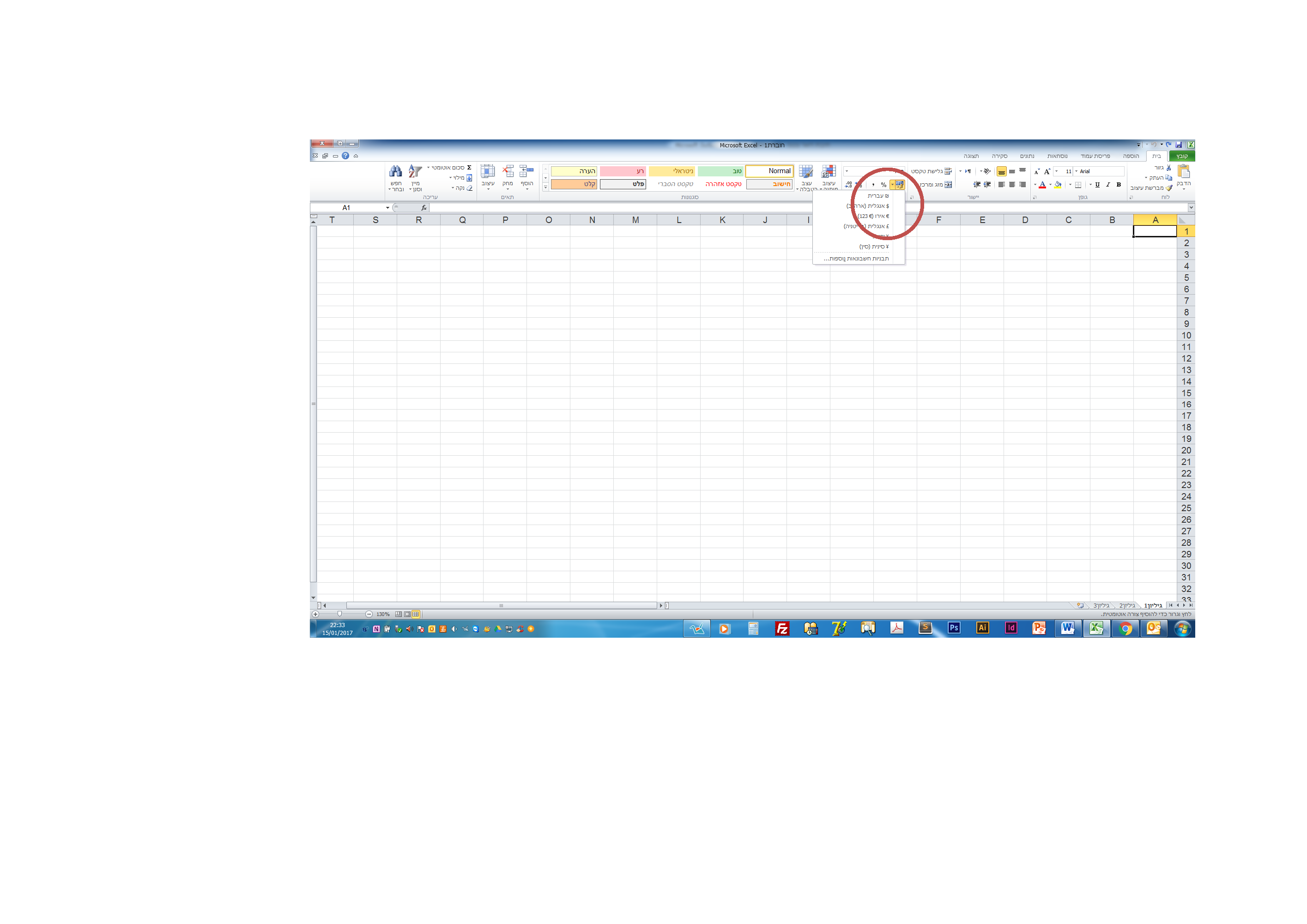Choose the ¥ Chinese currency option
This screenshot has height=924, width=1307.
click(874, 247)
